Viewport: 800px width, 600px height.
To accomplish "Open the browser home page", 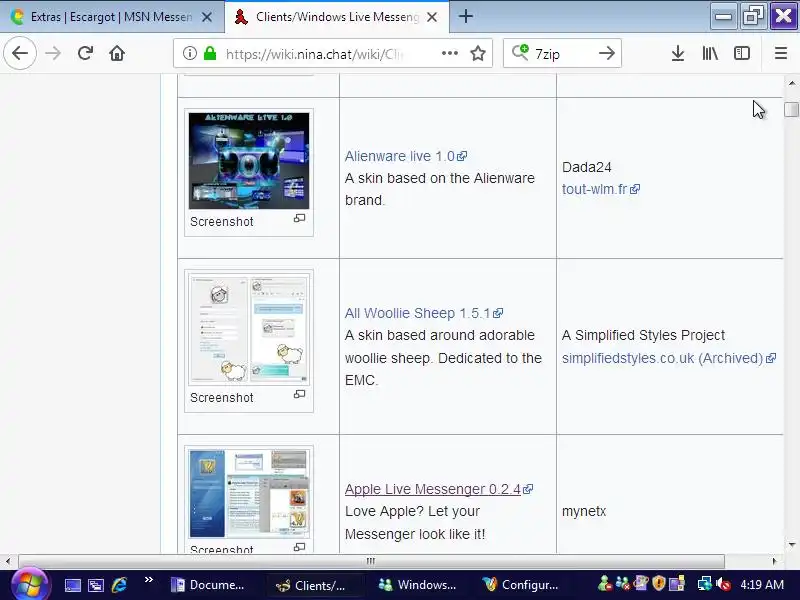I will pyautogui.click(x=117, y=53).
